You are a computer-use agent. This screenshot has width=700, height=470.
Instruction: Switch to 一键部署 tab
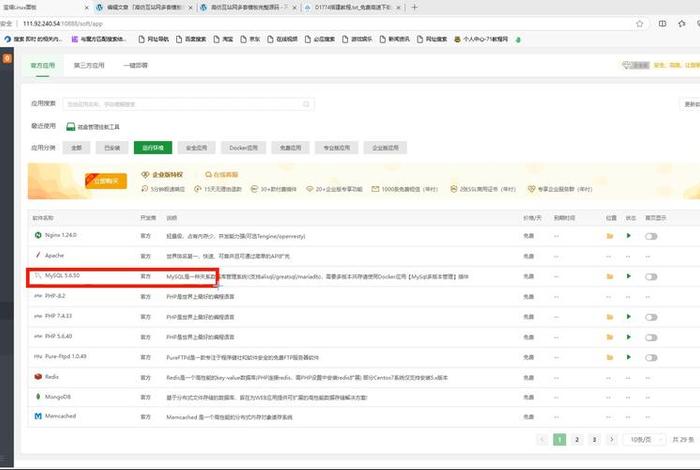click(135, 65)
